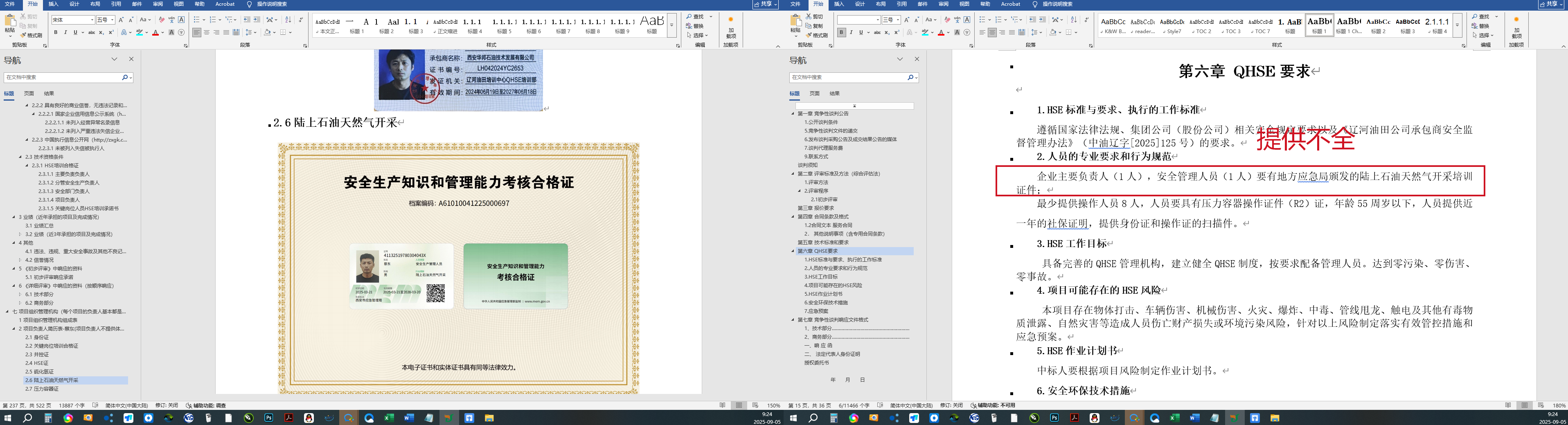Expand the styles gallery in left Word window
Screen dimensions: 1568x425
[672, 26]
